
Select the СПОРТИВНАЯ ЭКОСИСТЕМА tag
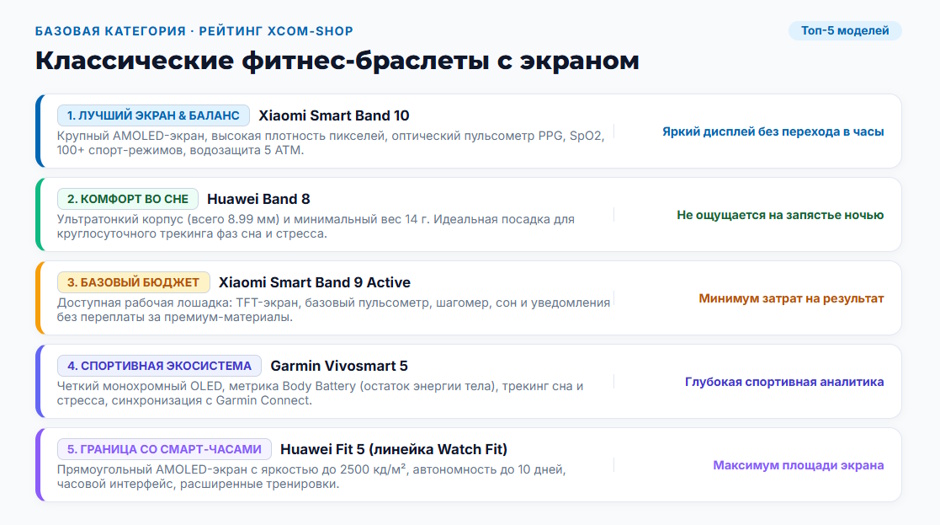(x=159, y=366)
